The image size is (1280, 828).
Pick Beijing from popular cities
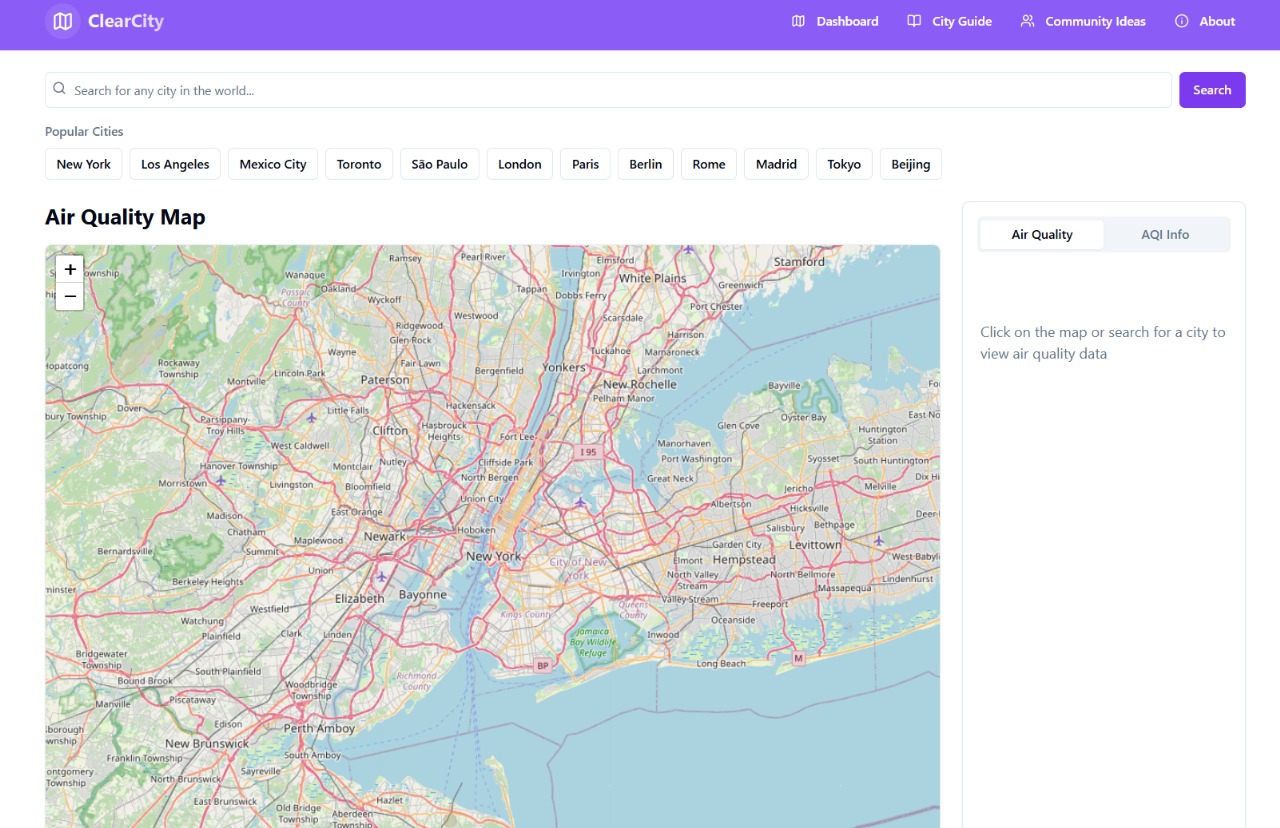coord(910,164)
